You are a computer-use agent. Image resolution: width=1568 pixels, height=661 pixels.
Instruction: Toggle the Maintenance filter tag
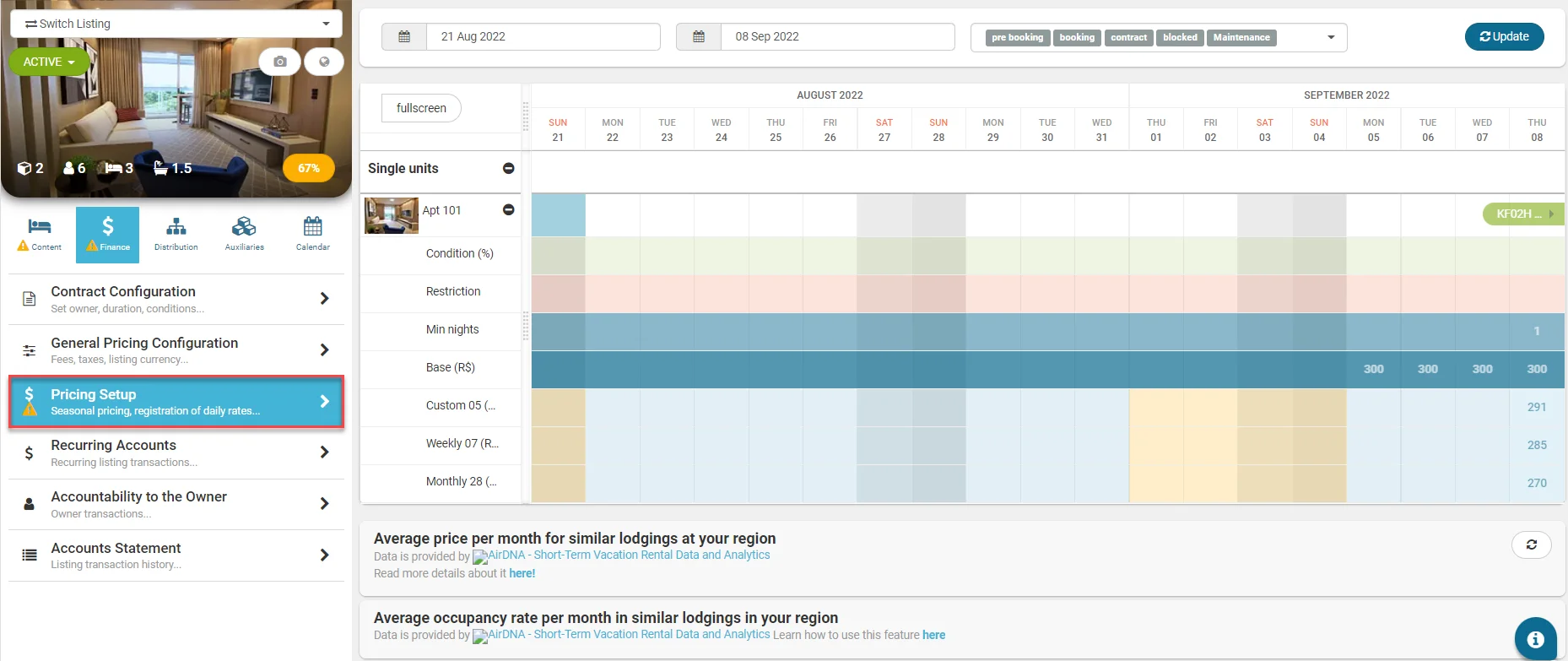[1241, 37]
